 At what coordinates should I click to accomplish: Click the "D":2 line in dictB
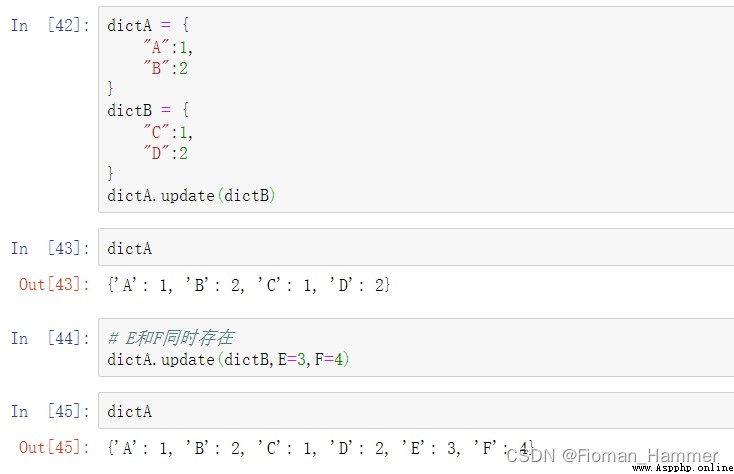(165, 153)
